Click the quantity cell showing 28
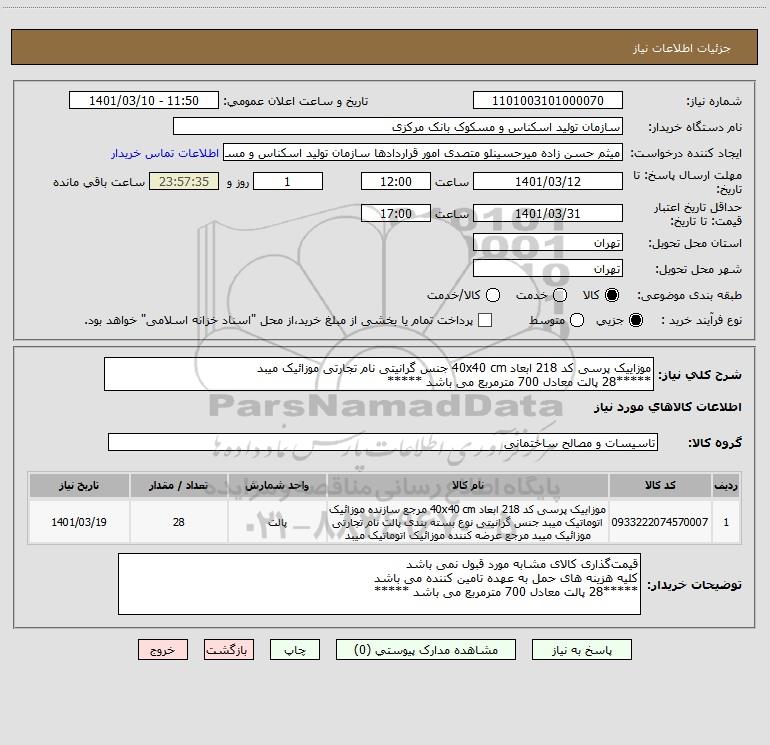 point(179,522)
